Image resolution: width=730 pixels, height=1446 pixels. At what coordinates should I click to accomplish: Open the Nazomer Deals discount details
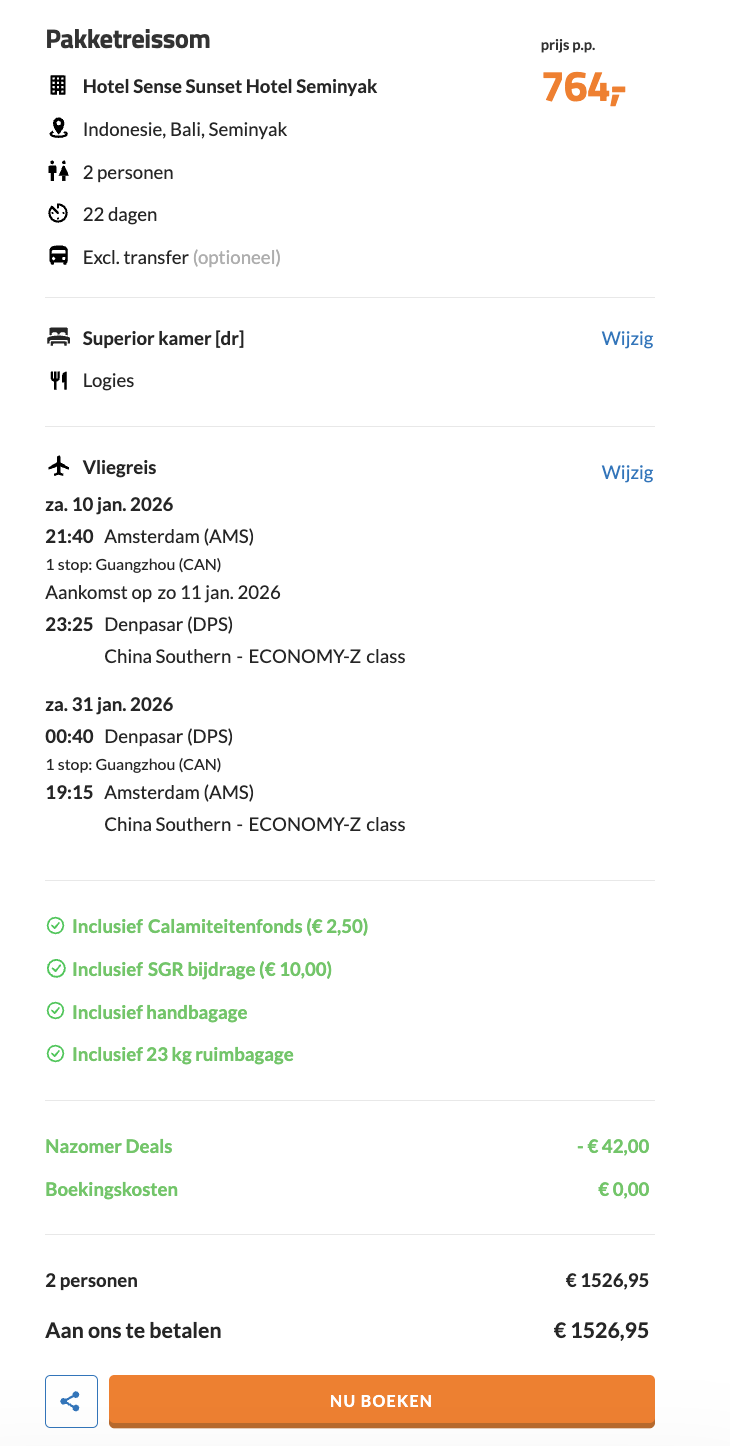click(108, 1146)
